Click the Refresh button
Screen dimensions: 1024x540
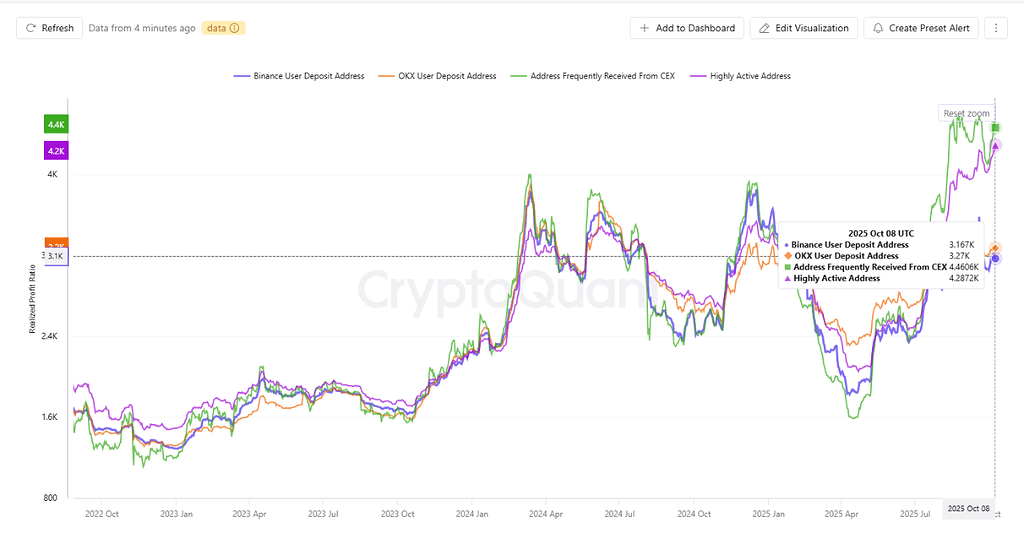point(49,28)
